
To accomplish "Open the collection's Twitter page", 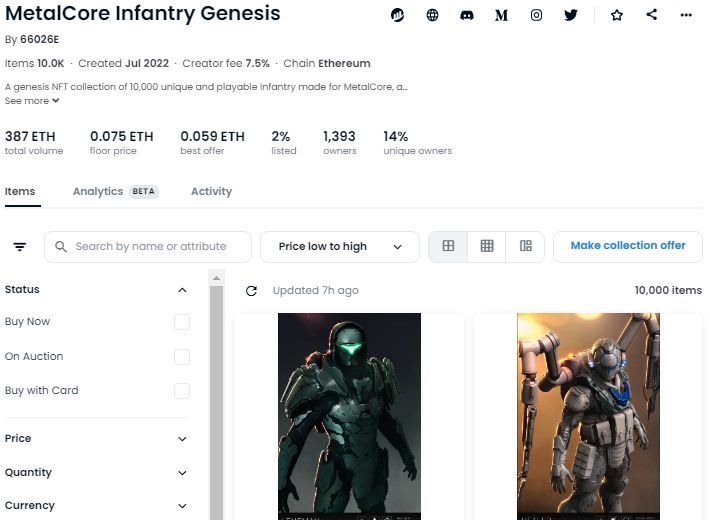I will click(570, 15).
